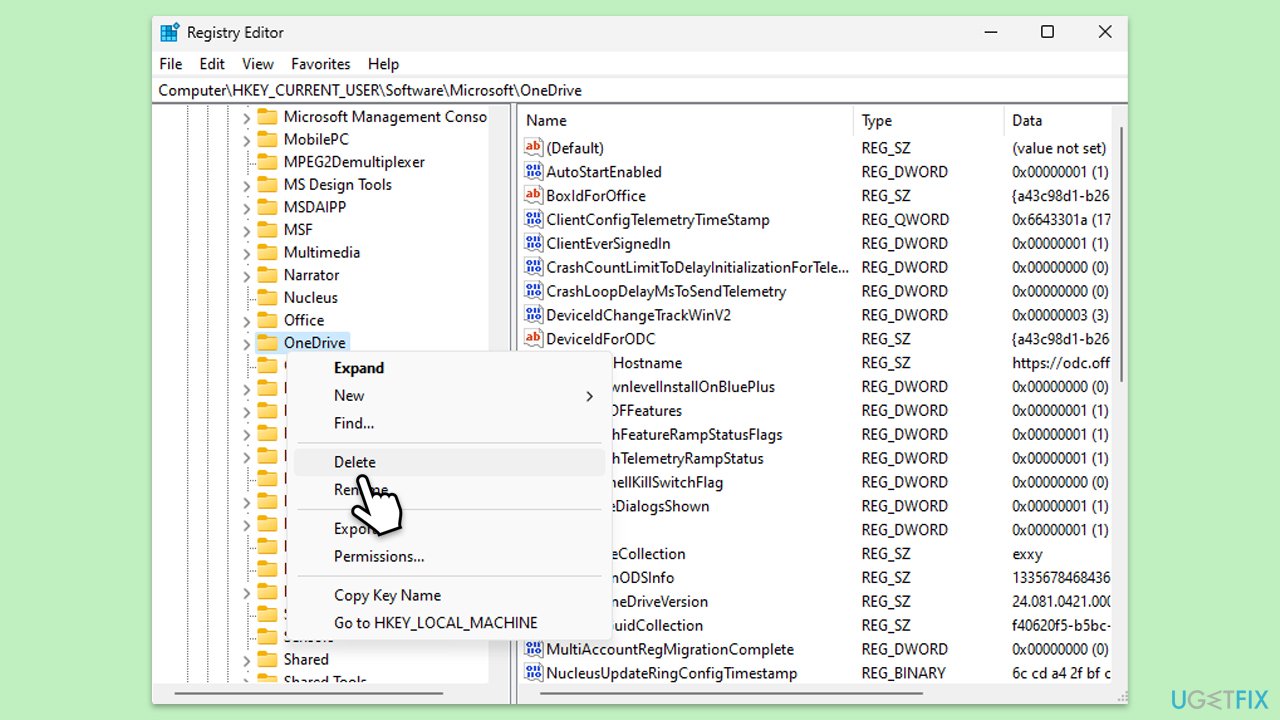Viewport: 1280px width, 720px height.
Task: Sort by the Type column header
Action: point(928,120)
